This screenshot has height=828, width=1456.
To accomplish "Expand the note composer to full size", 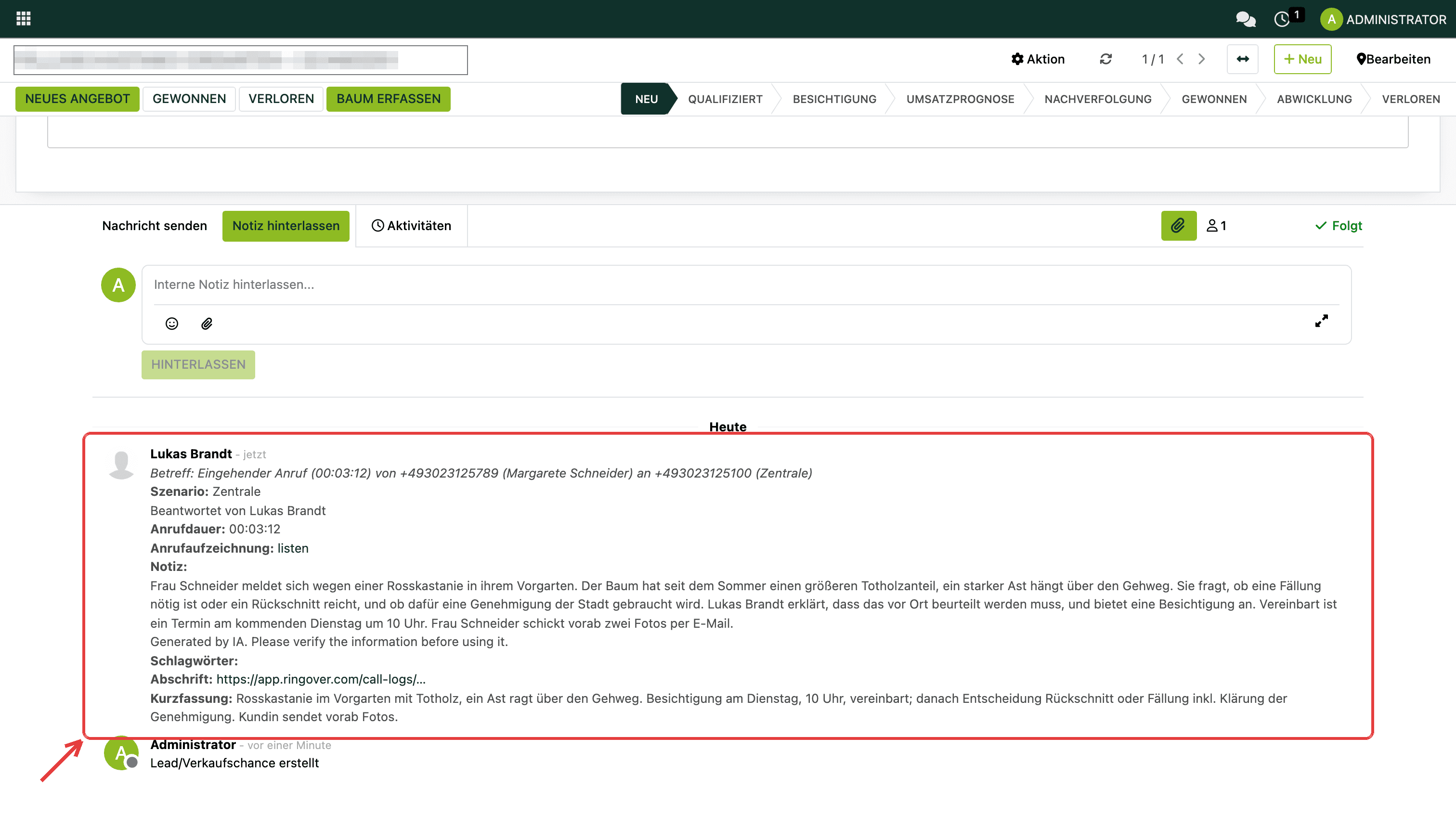I will pos(1321,321).
